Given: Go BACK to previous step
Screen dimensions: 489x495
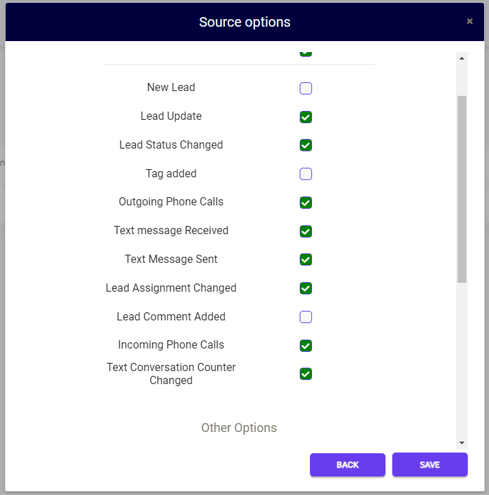Looking at the screenshot, I should pos(347,465).
